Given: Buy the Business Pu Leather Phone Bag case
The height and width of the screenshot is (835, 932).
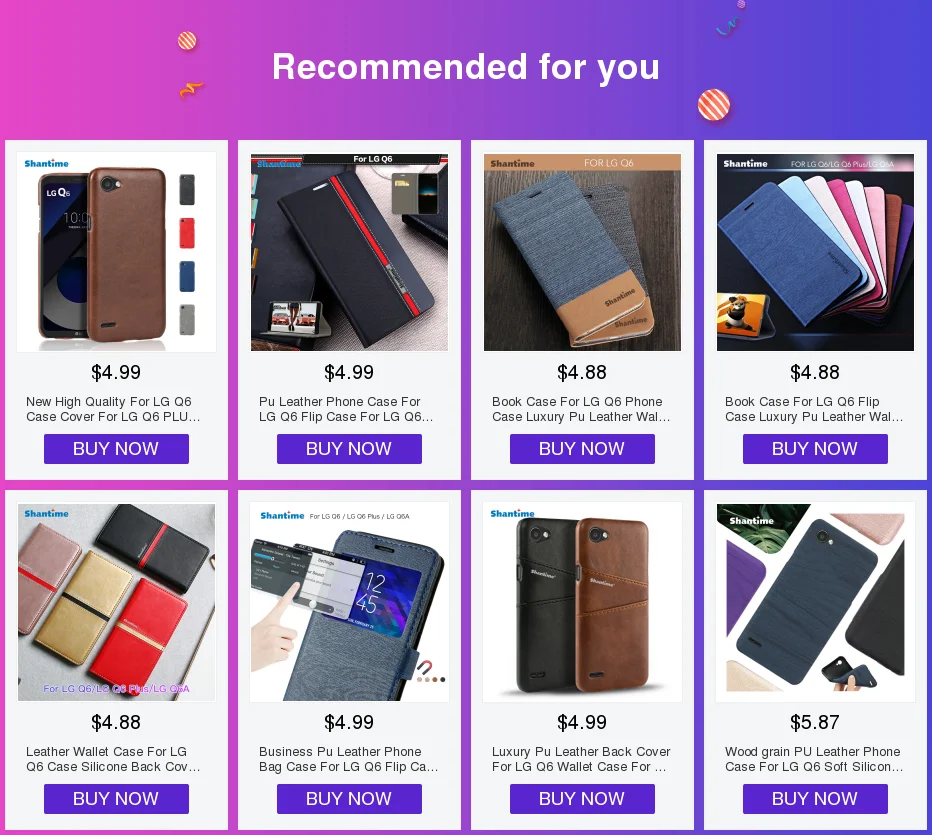Looking at the screenshot, I should coord(349,799).
